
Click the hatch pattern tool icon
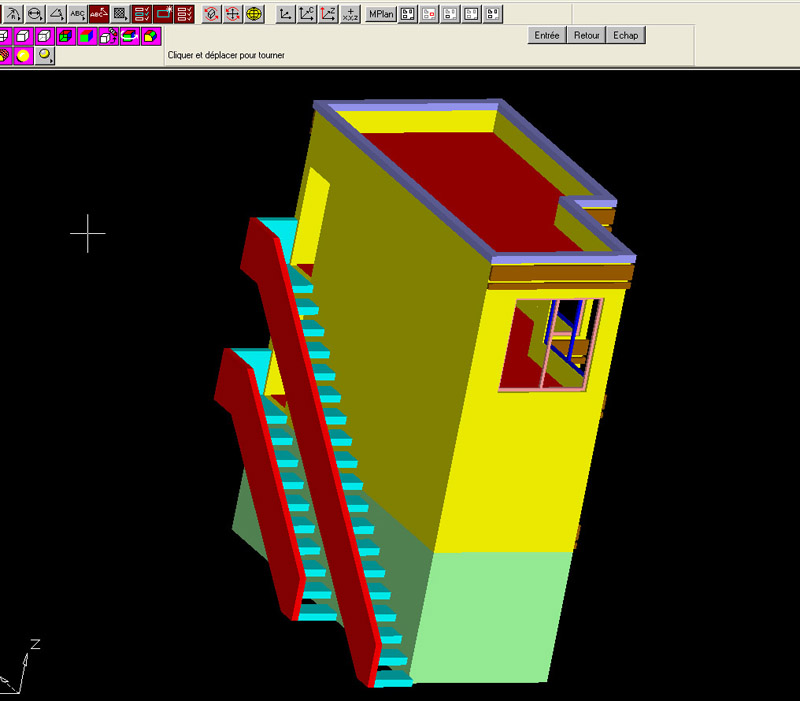pos(120,14)
